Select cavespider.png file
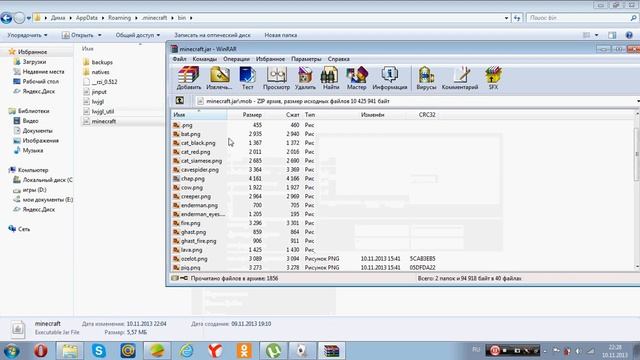640x360 pixels. (200, 169)
